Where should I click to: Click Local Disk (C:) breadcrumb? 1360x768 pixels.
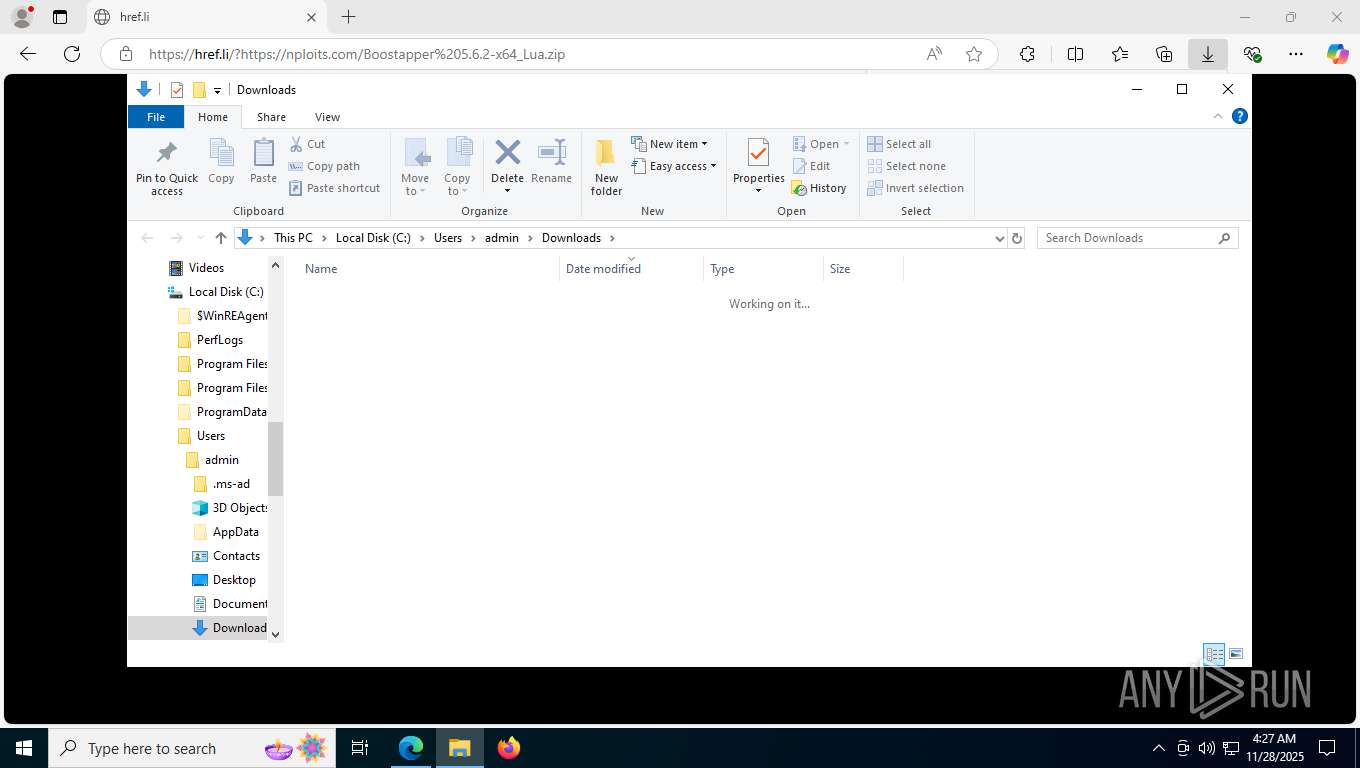[x=373, y=238]
